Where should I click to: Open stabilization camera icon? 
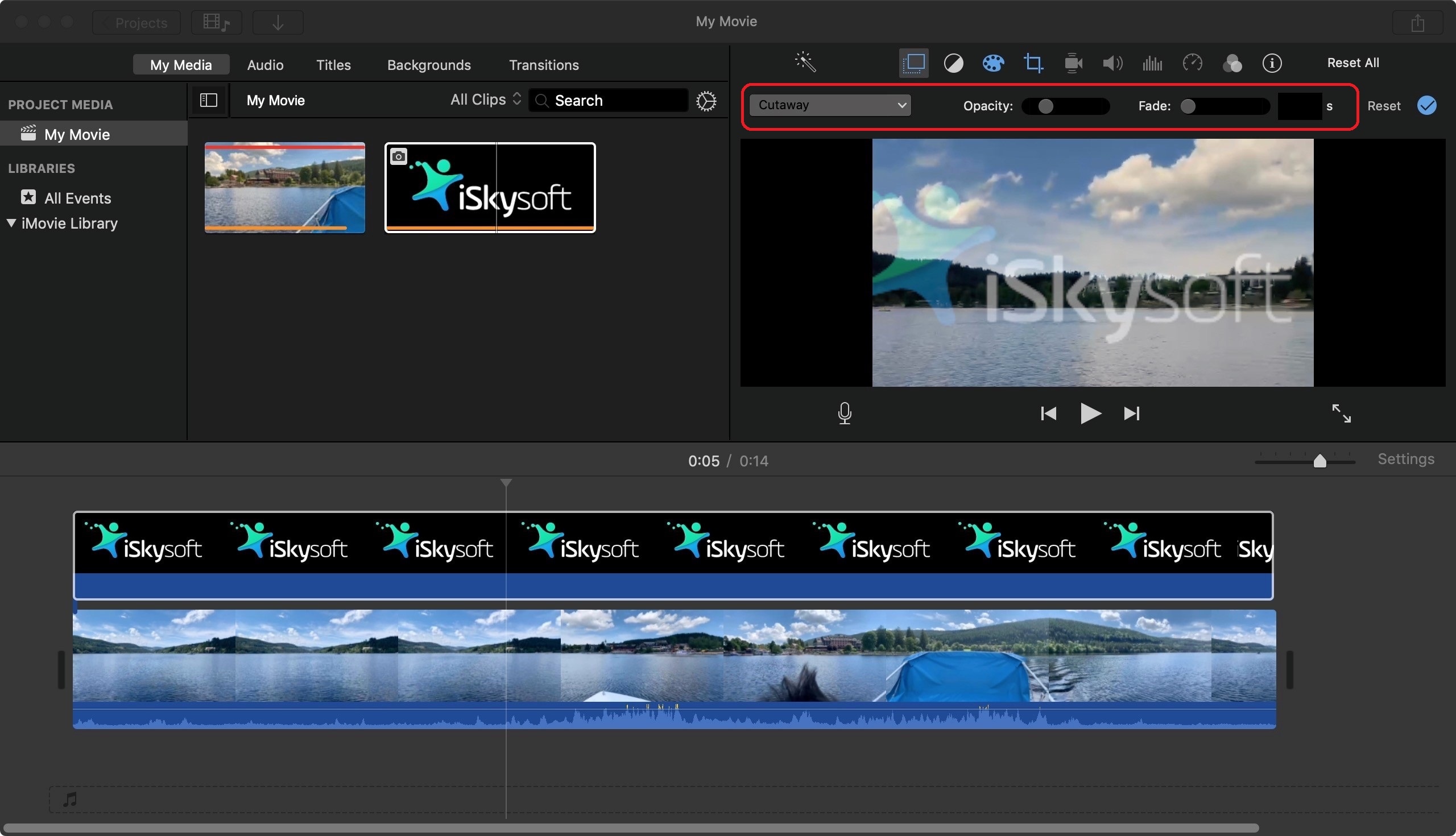(x=1073, y=63)
